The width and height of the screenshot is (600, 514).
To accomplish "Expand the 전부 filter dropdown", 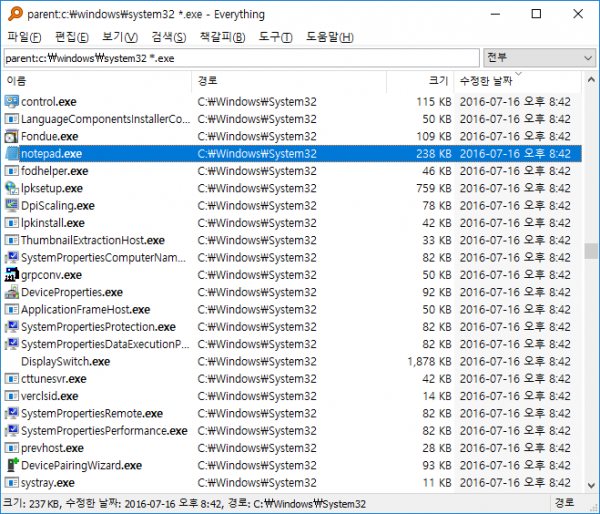I will tap(540, 58).
